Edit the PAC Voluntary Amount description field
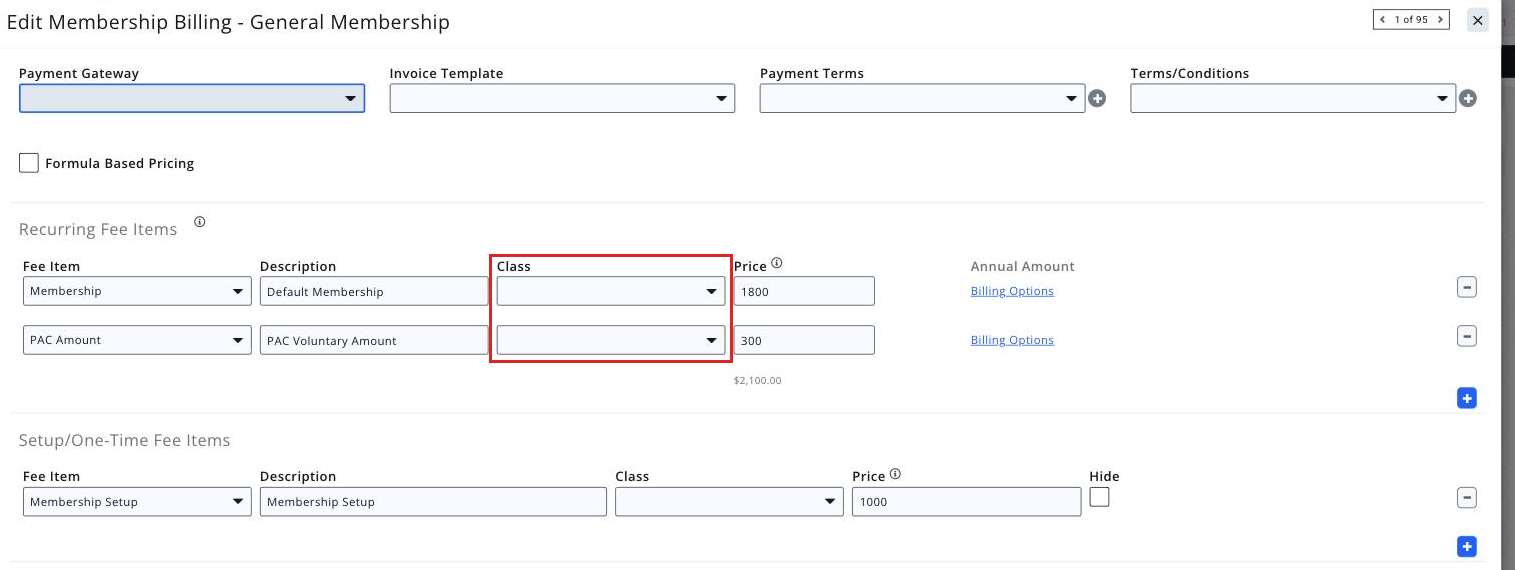The height and width of the screenshot is (570, 1515). pyautogui.click(x=374, y=340)
